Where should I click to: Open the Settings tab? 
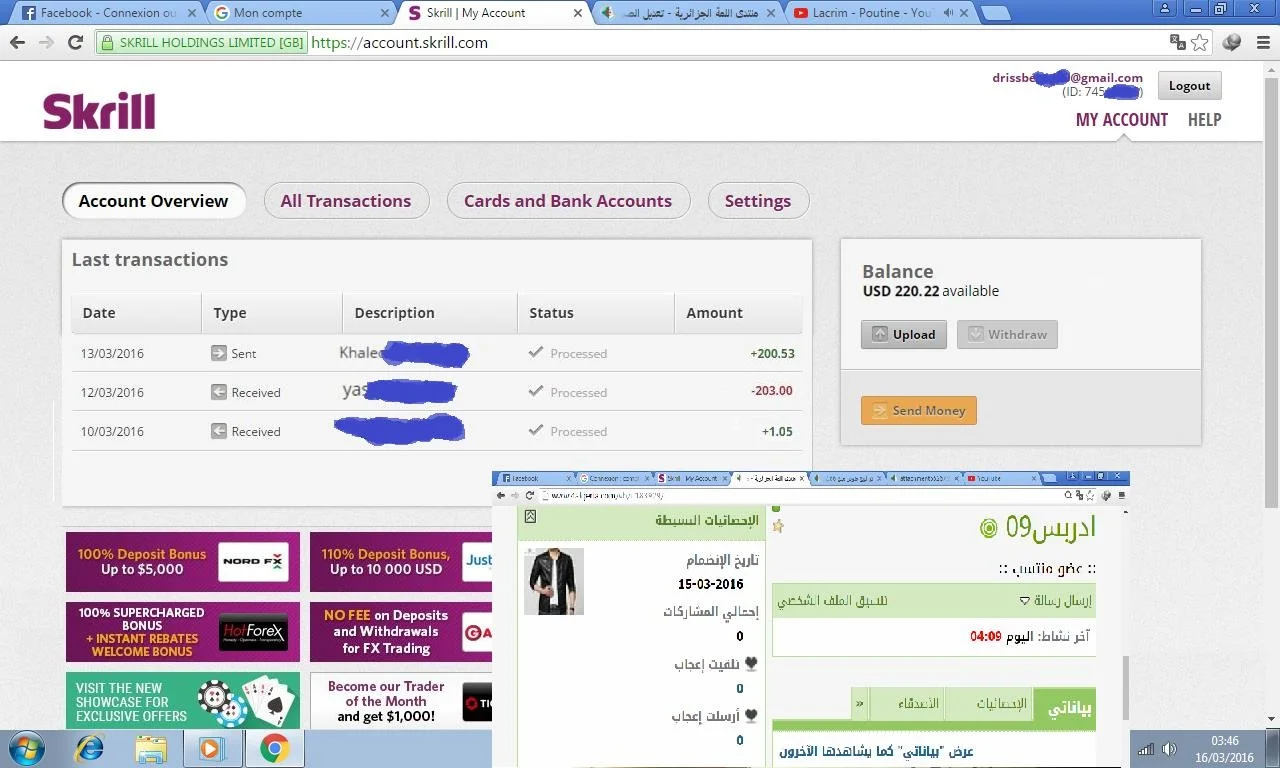(x=757, y=201)
